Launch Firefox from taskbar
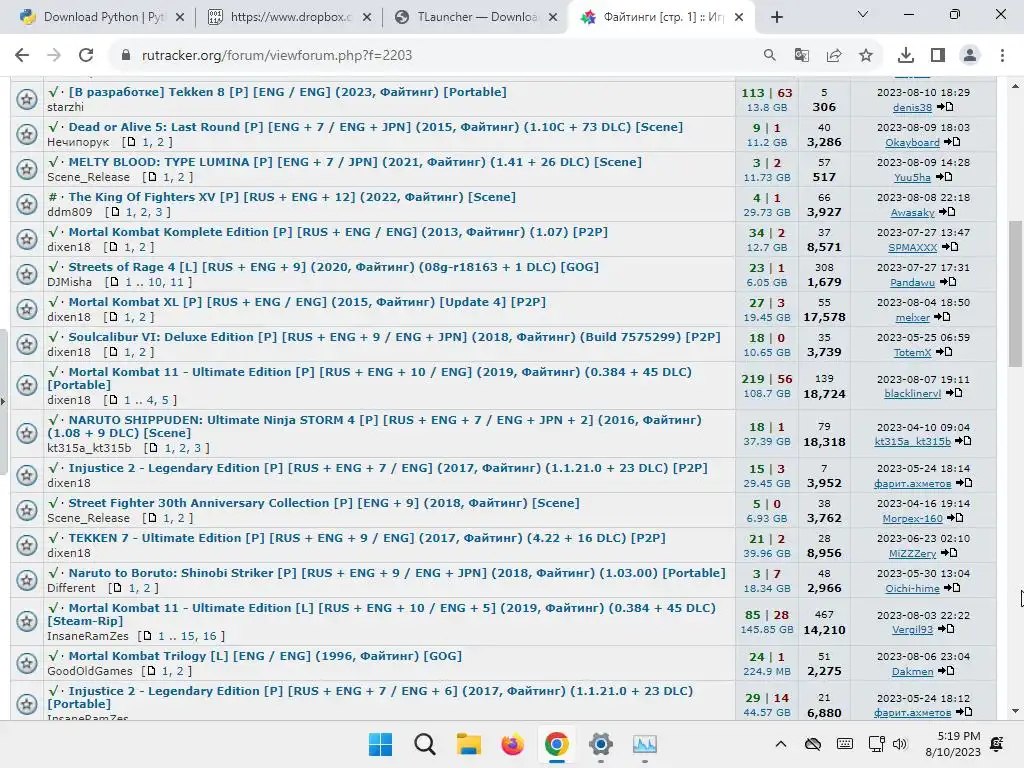 (513, 744)
